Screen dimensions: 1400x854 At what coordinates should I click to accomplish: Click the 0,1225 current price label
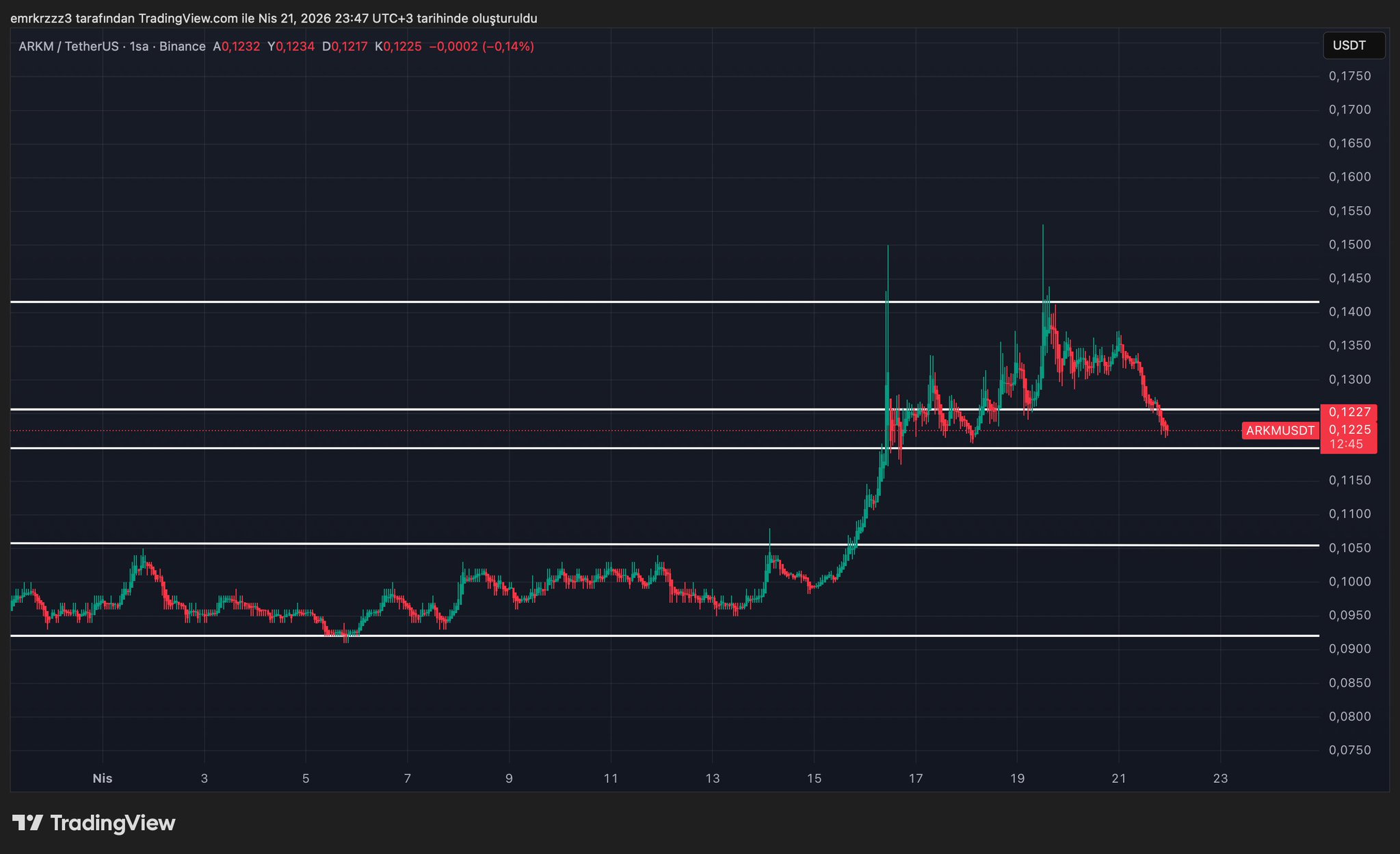click(1349, 430)
